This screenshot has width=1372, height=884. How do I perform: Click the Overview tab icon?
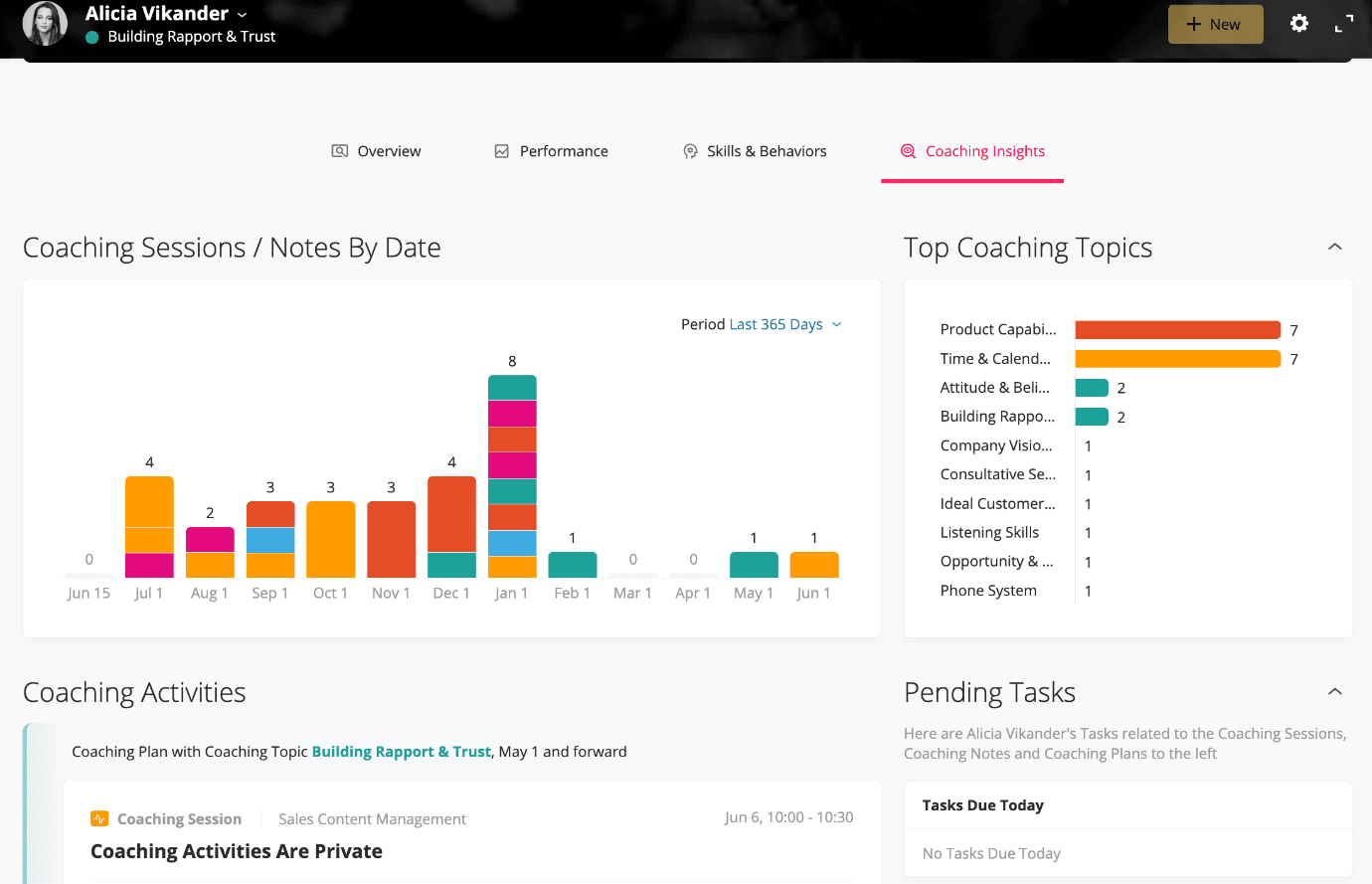coord(340,151)
